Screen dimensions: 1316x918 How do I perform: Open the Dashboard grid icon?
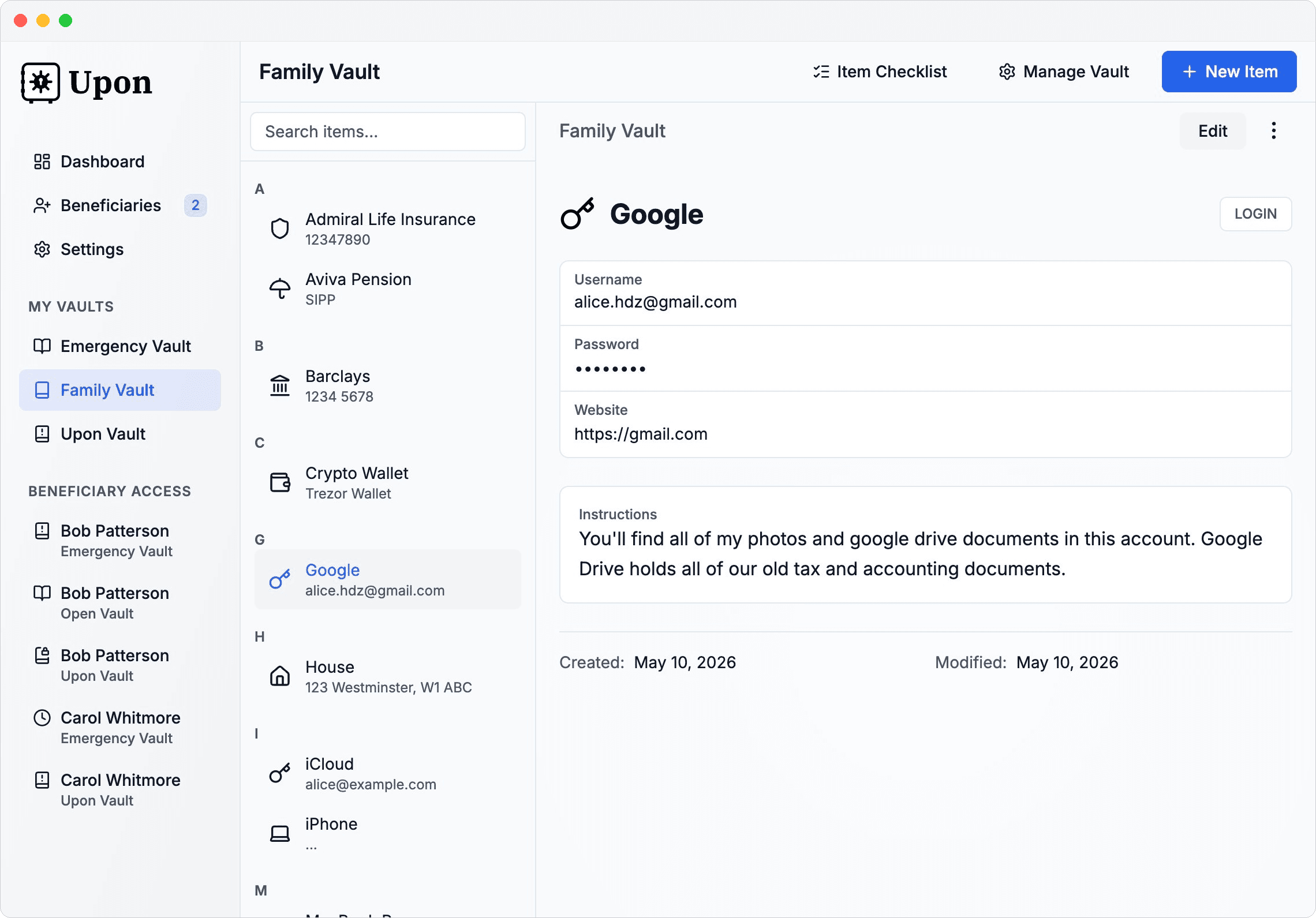click(42, 162)
